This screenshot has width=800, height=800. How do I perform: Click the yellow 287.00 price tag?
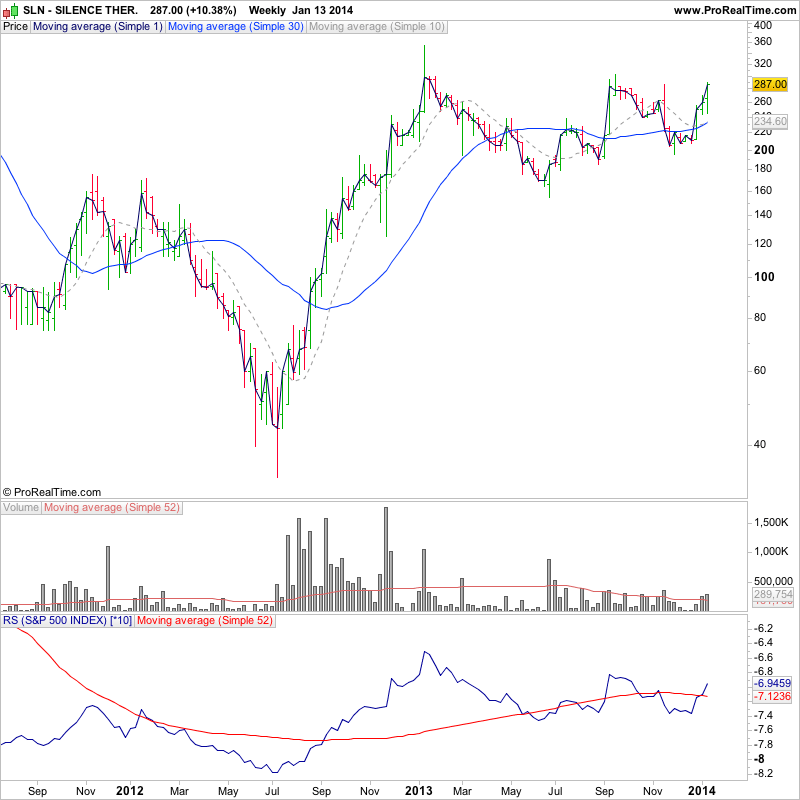pyautogui.click(x=770, y=84)
